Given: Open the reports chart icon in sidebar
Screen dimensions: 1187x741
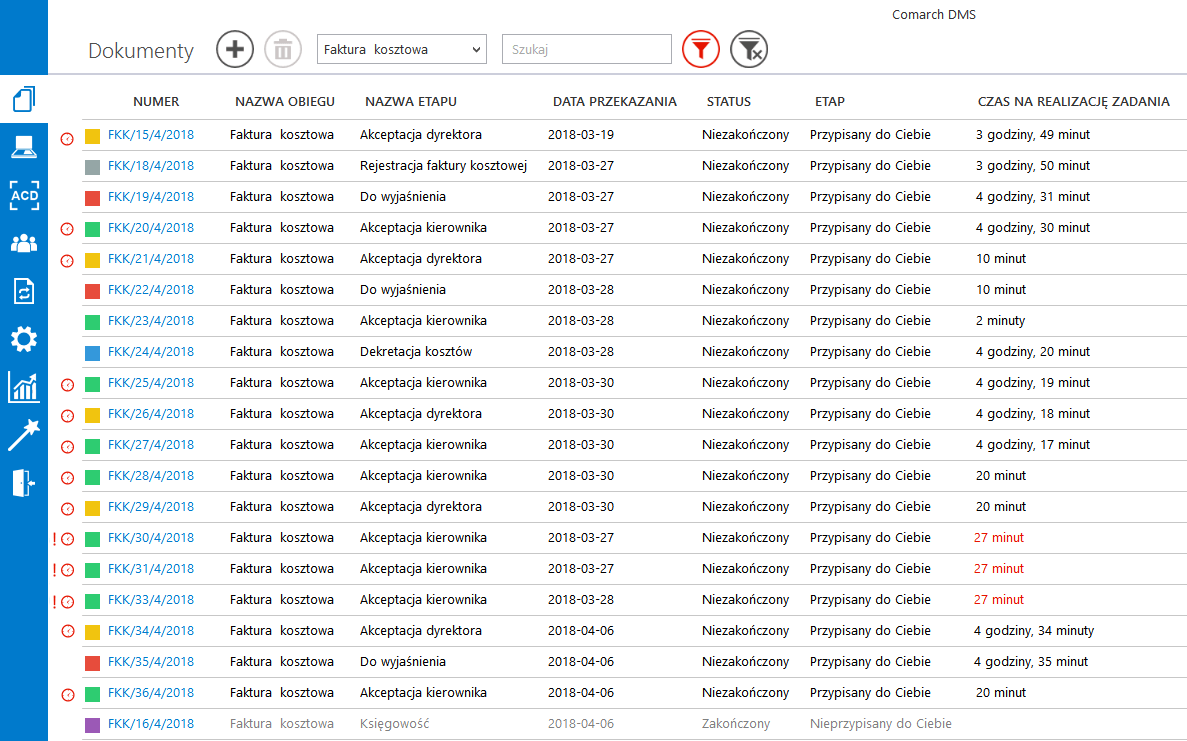Looking at the screenshot, I should [23, 387].
